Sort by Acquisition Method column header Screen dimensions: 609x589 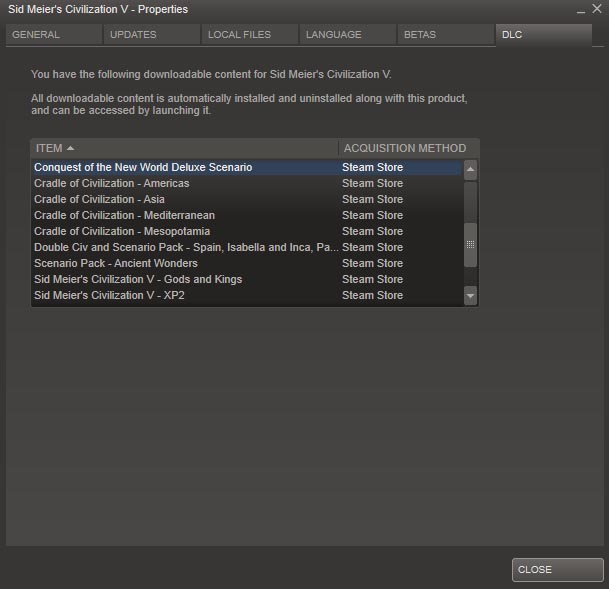409,148
